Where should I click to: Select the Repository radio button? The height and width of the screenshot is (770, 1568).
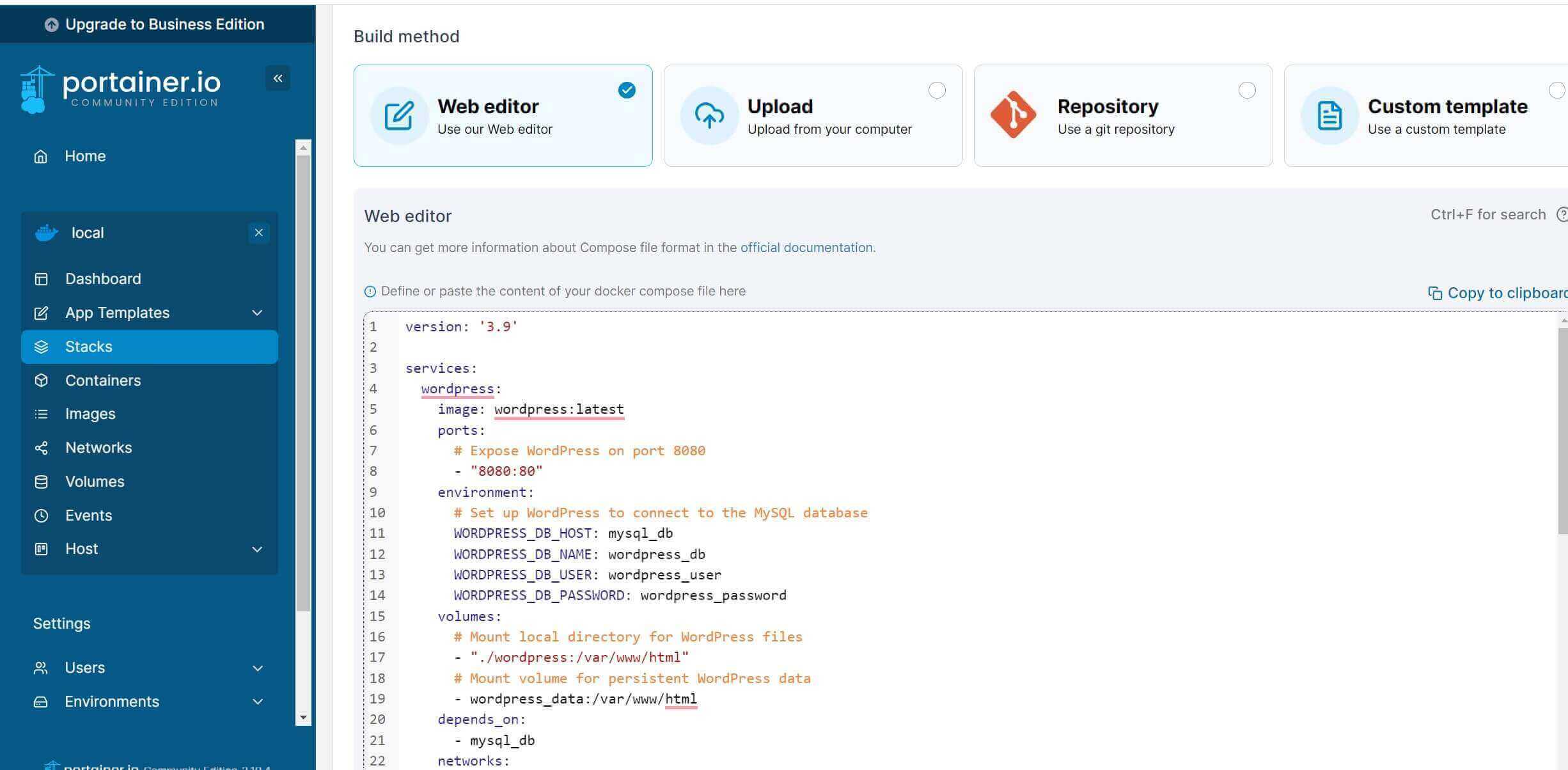pos(1247,90)
